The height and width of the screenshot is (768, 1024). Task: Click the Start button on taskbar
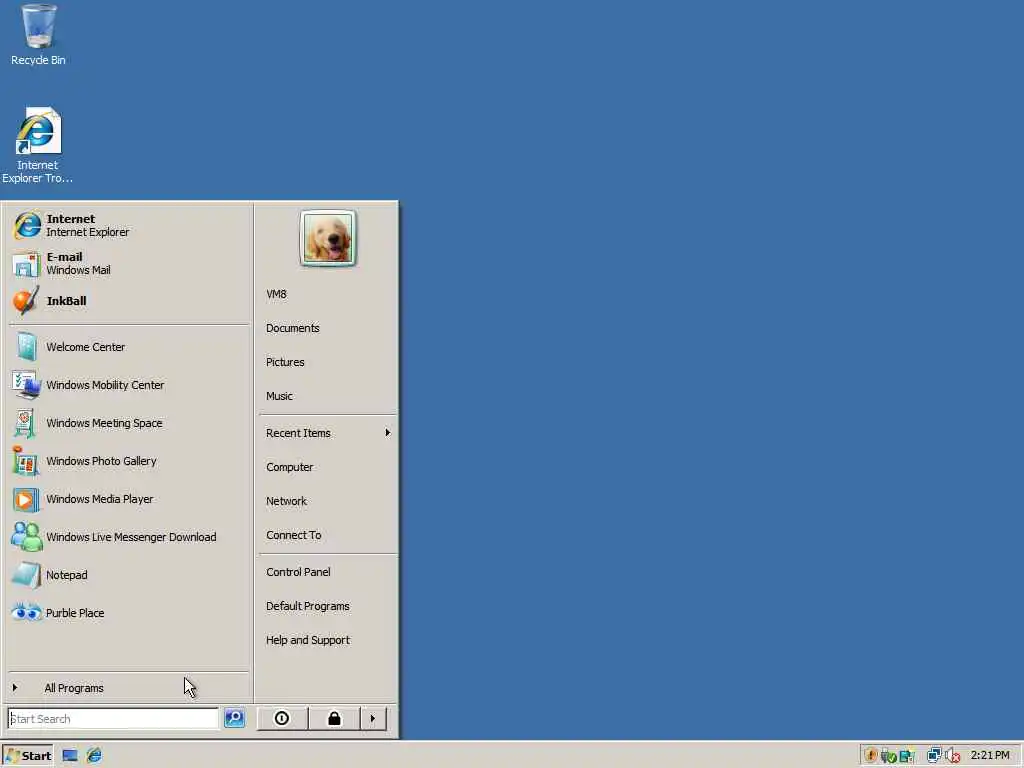pos(27,756)
